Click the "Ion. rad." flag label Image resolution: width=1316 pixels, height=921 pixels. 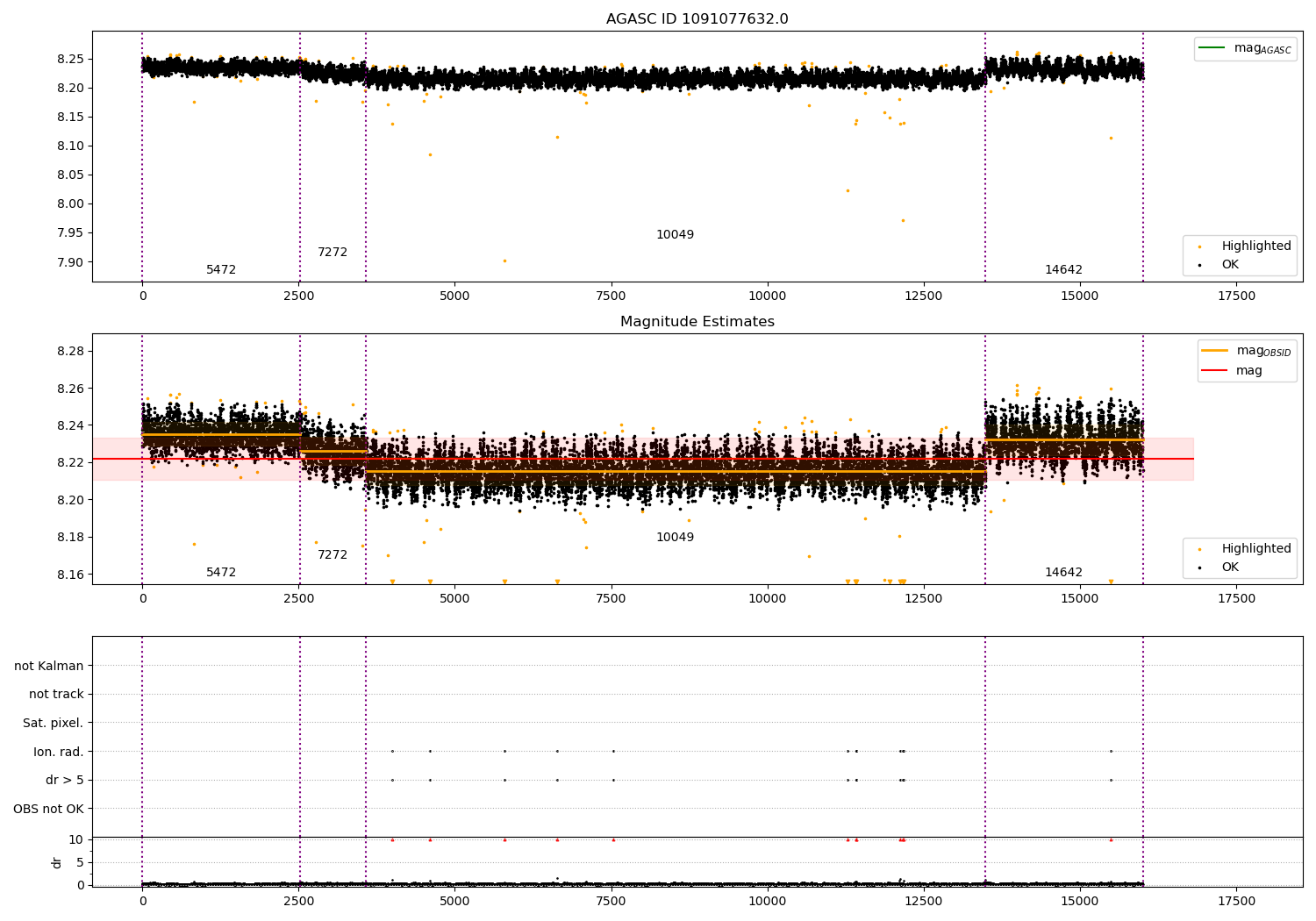59,753
